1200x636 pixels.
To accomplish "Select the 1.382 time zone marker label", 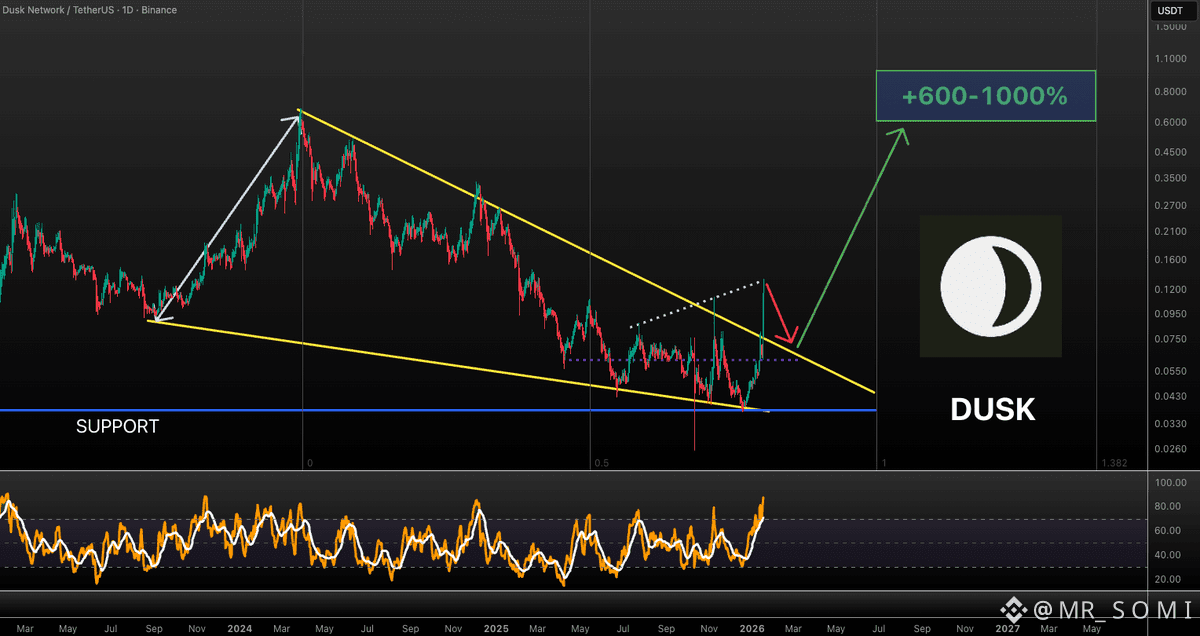I will click(x=1112, y=463).
